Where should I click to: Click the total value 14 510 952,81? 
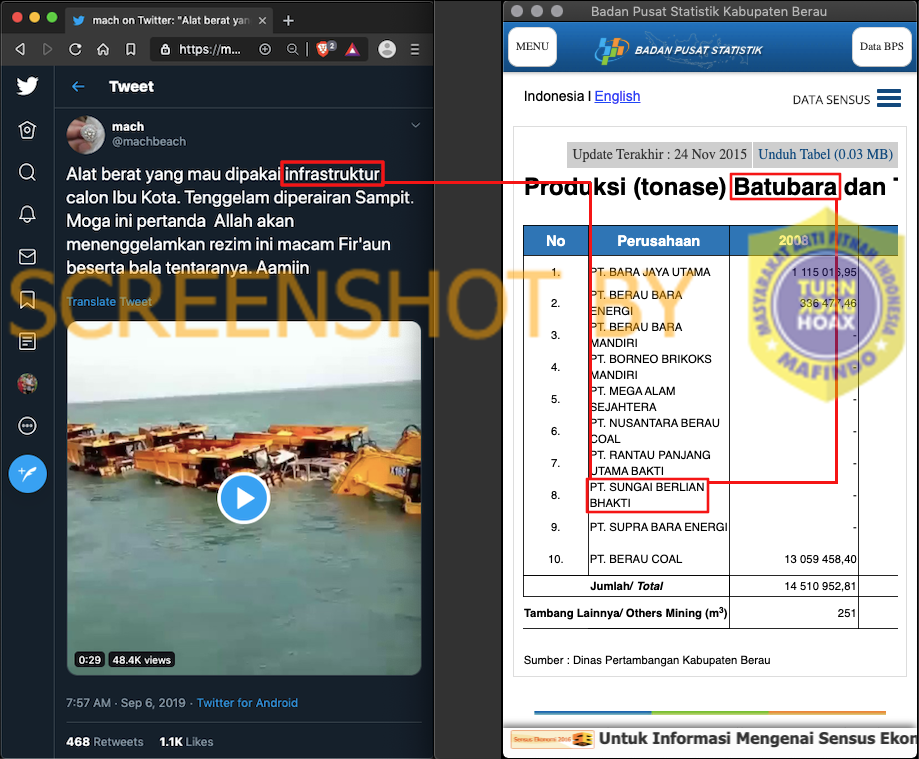[820, 586]
